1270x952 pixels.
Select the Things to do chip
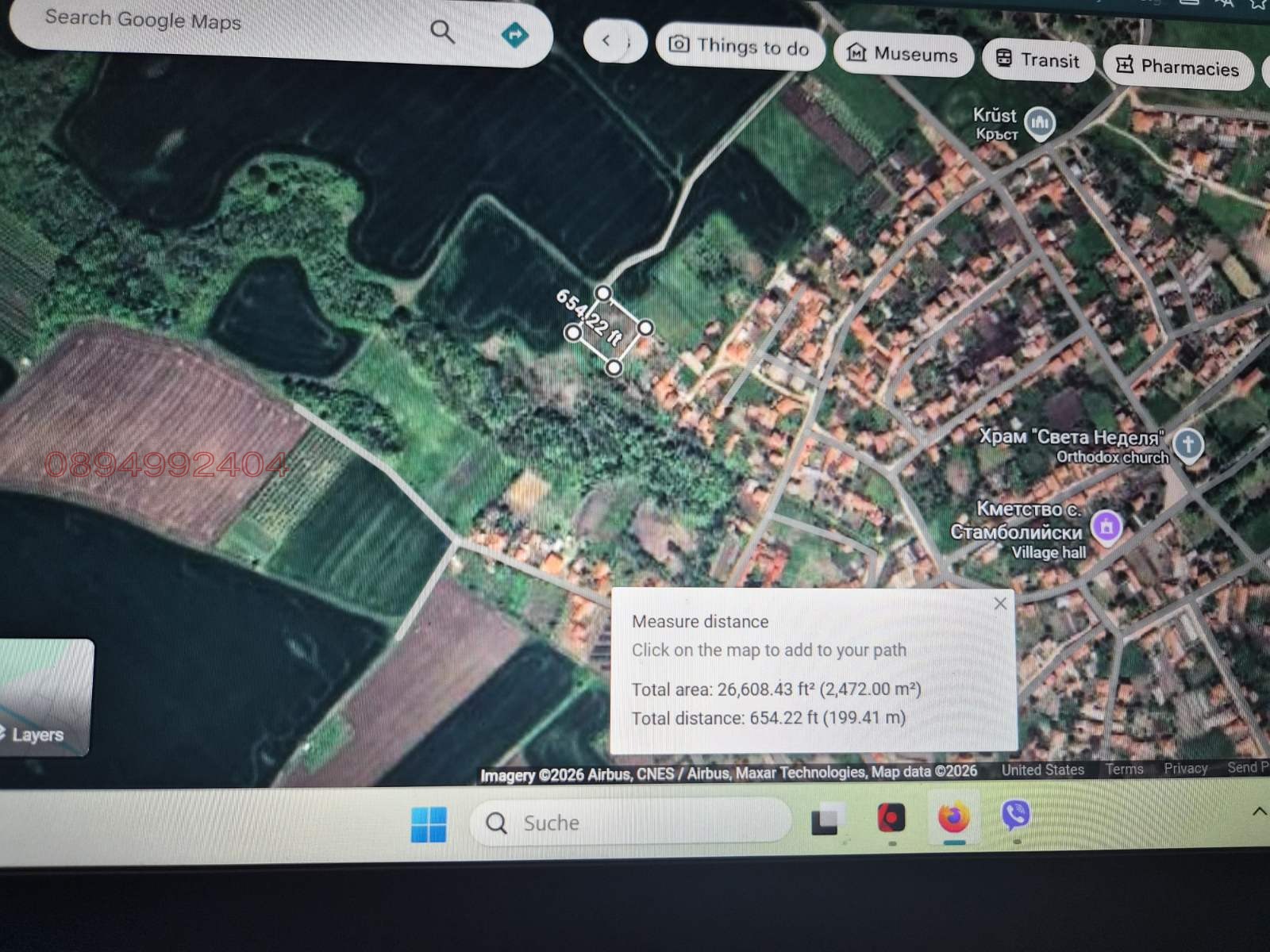[740, 47]
